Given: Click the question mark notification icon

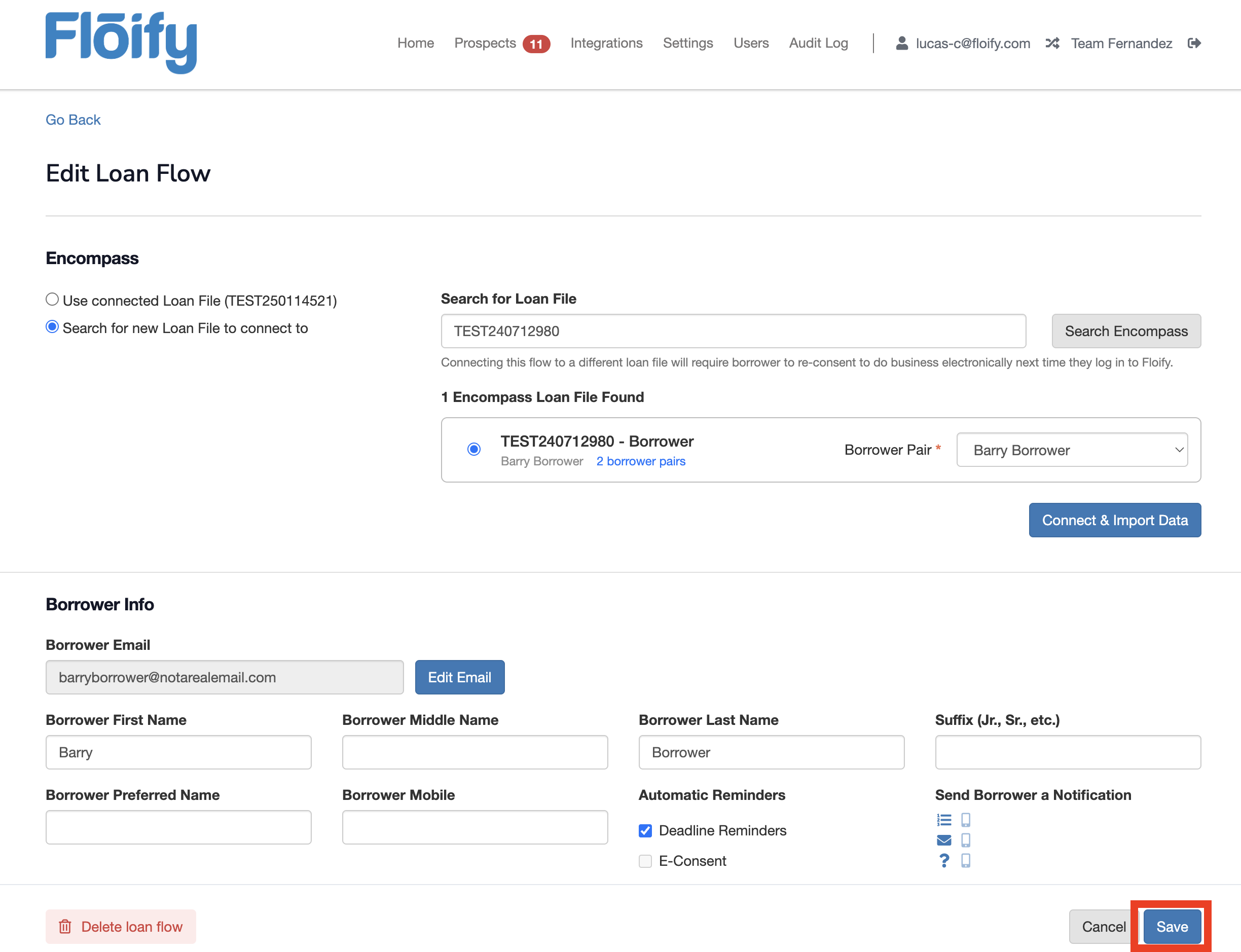Looking at the screenshot, I should [x=943, y=860].
